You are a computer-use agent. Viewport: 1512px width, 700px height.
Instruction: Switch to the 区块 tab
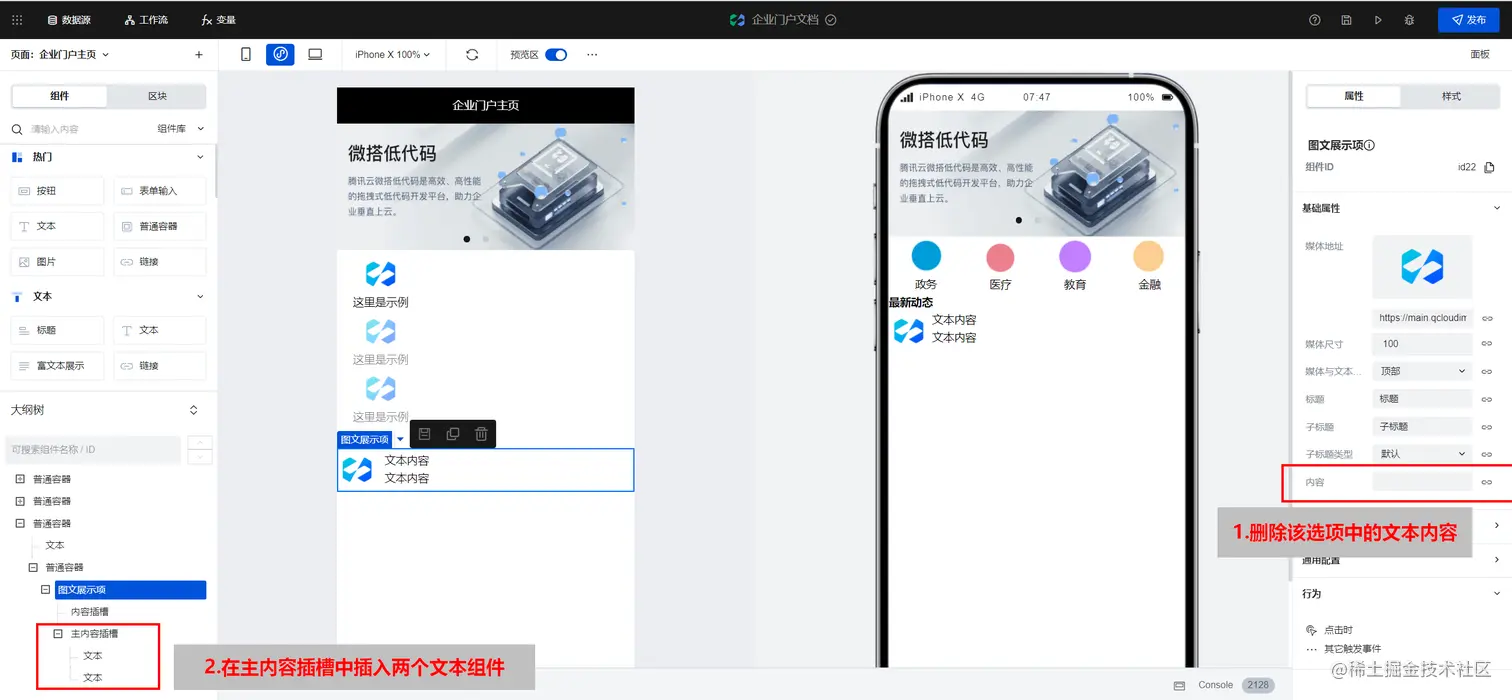(x=157, y=96)
